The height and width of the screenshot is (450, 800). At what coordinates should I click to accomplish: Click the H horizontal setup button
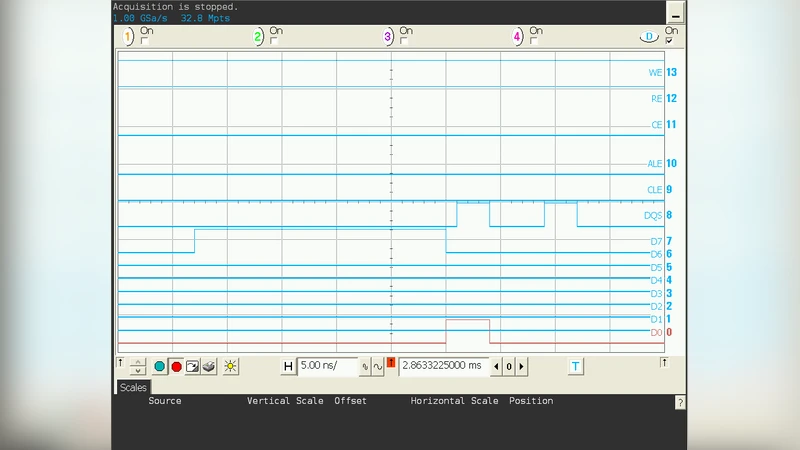[288, 367]
